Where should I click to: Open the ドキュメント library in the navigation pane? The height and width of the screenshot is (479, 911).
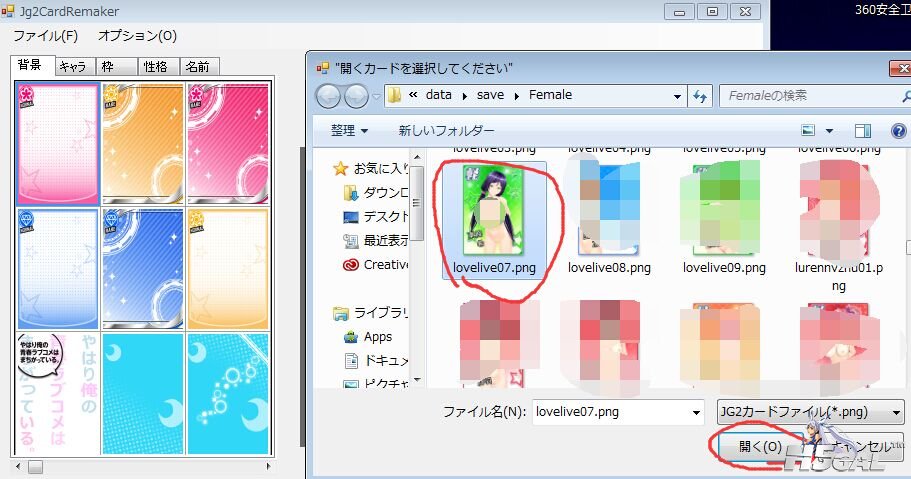click(x=376, y=361)
